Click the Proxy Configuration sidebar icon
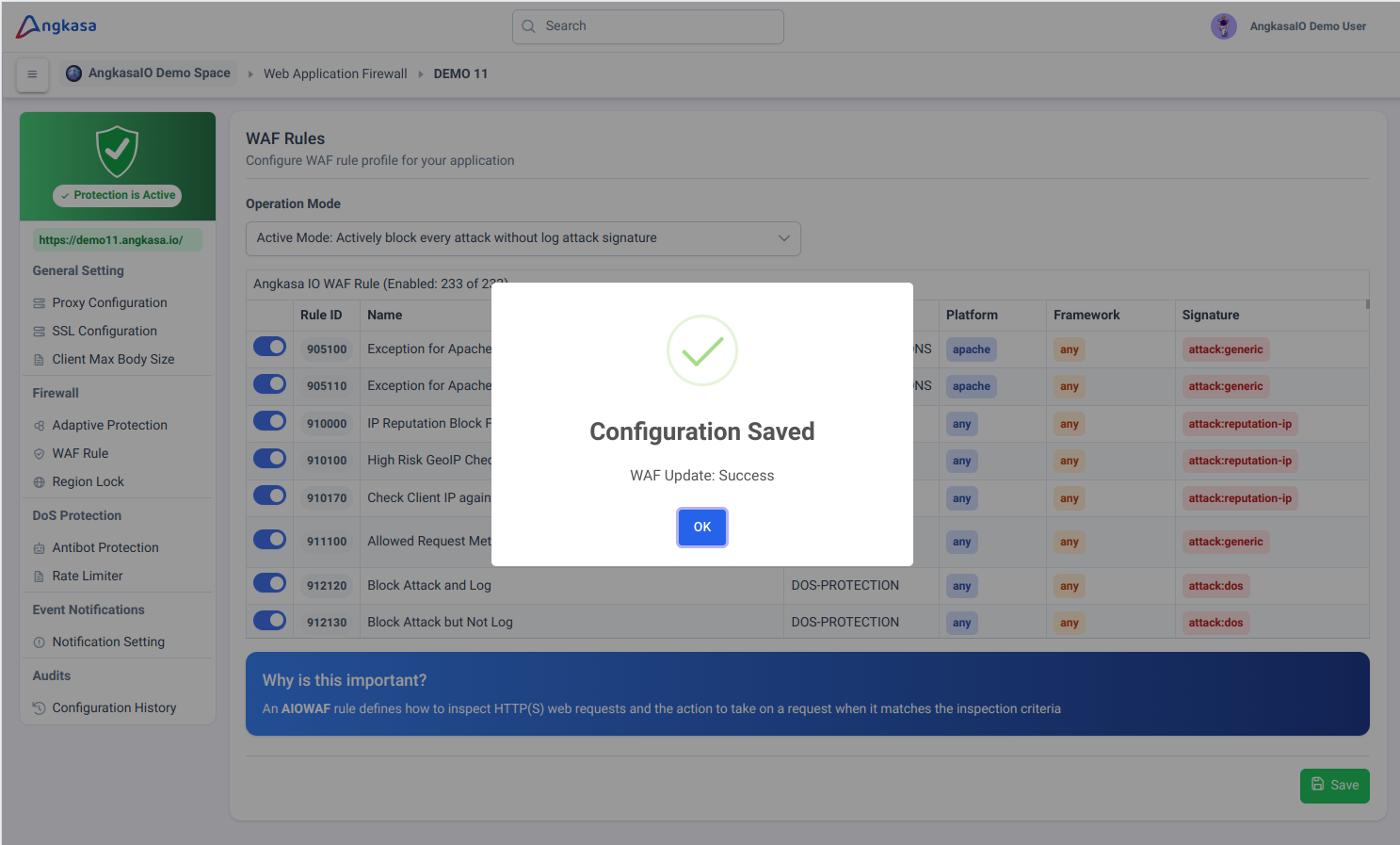The height and width of the screenshot is (845, 1400). point(39,303)
